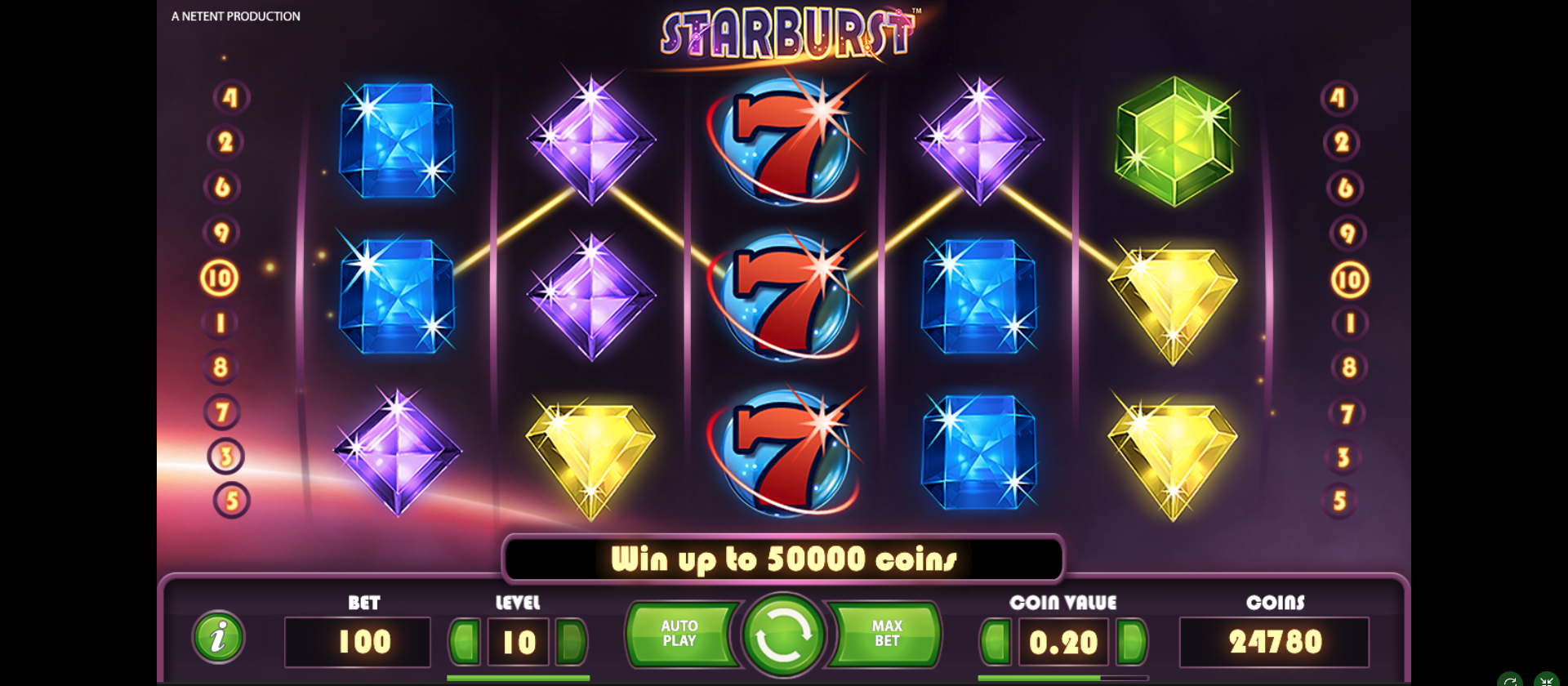Increase the bet level
1568x686 pixels.
[571, 641]
